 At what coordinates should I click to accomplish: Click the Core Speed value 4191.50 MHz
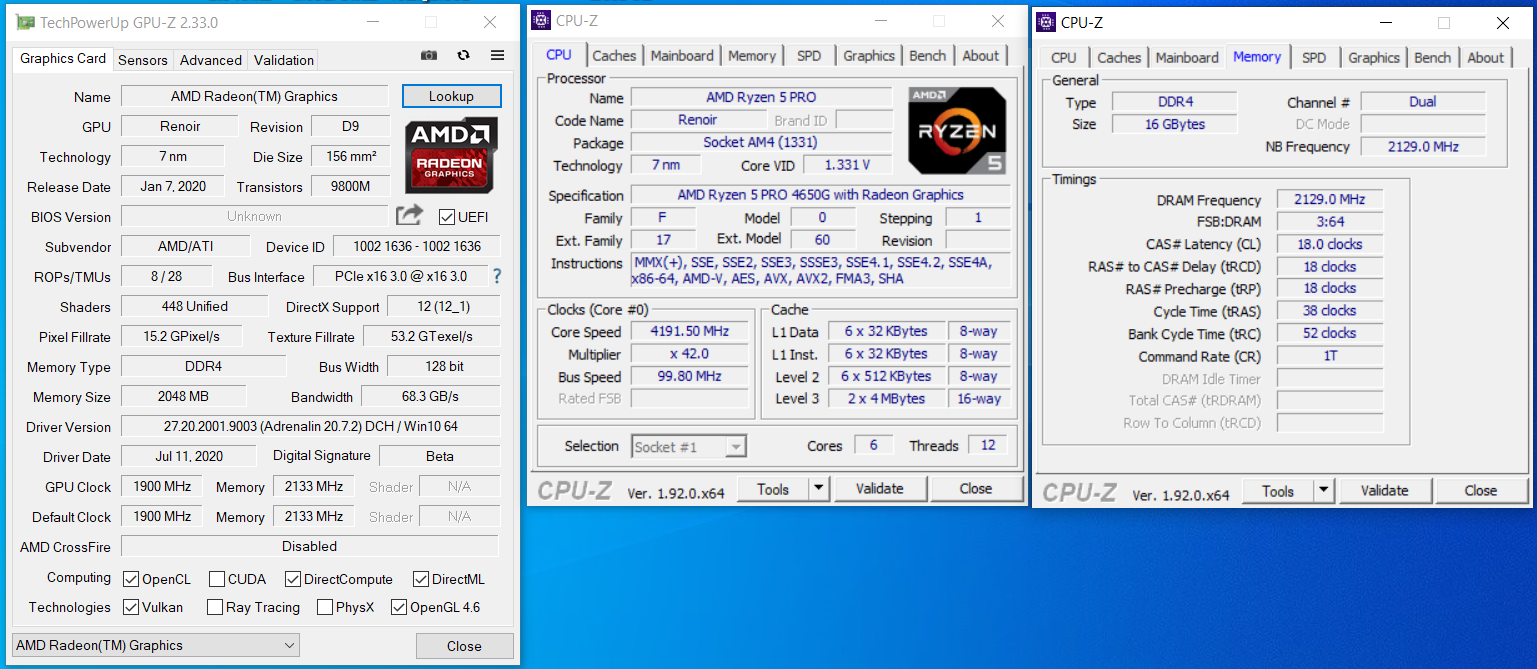tap(689, 331)
